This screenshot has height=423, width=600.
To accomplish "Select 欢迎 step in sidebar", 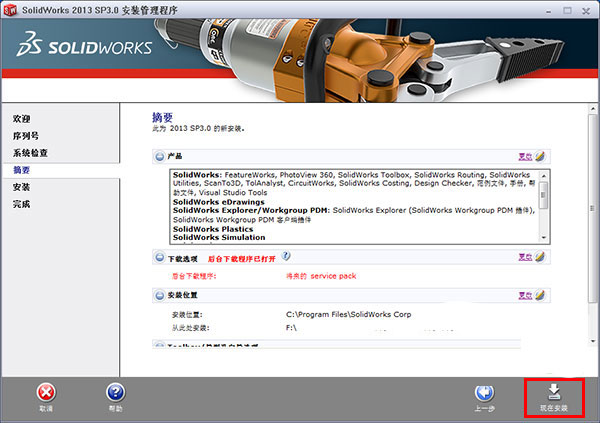I will point(21,119).
